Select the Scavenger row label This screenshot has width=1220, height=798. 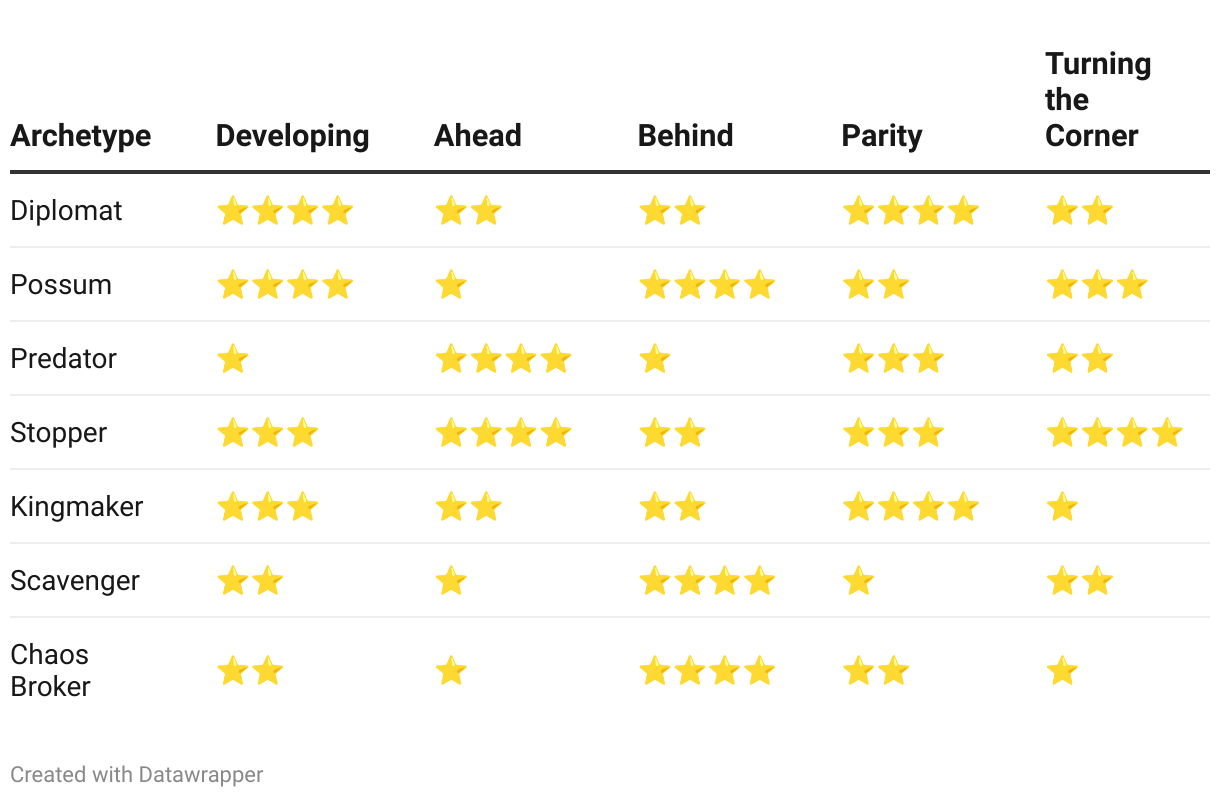[x=75, y=581]
